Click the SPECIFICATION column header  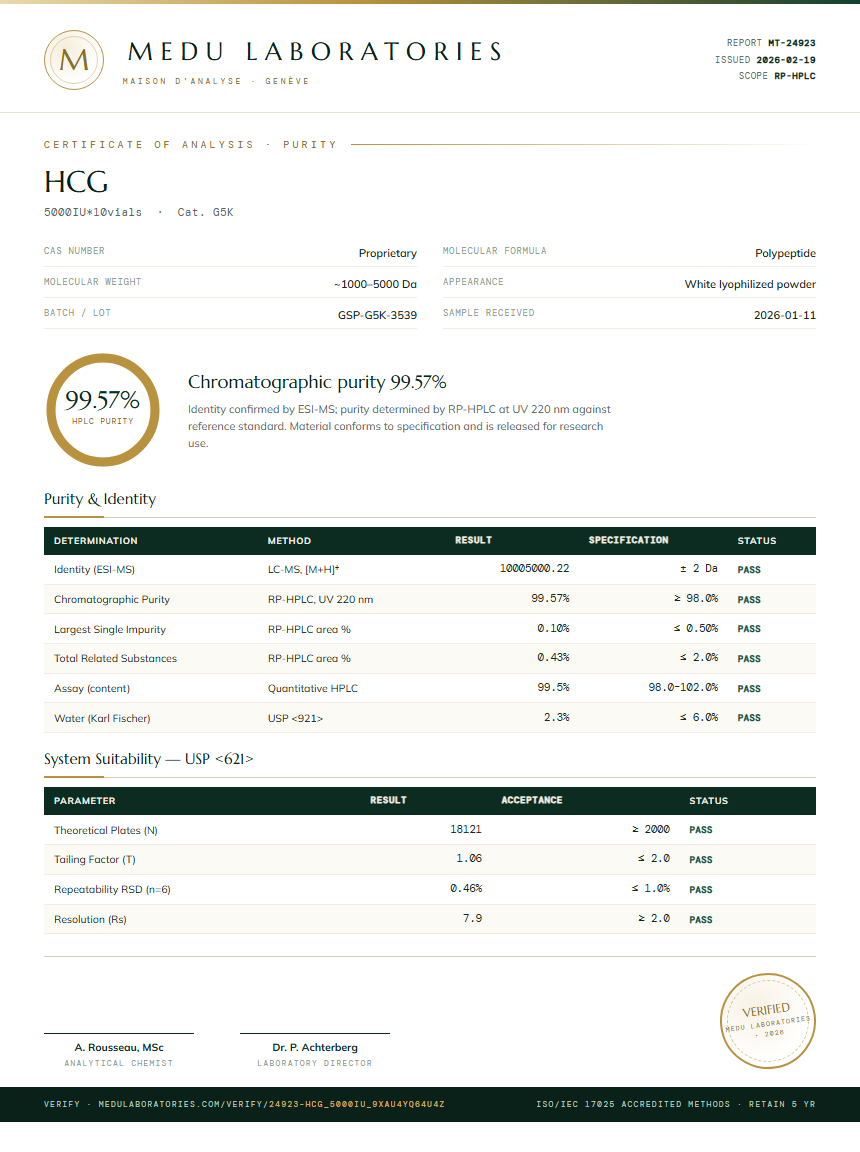(x=629, y=540)
